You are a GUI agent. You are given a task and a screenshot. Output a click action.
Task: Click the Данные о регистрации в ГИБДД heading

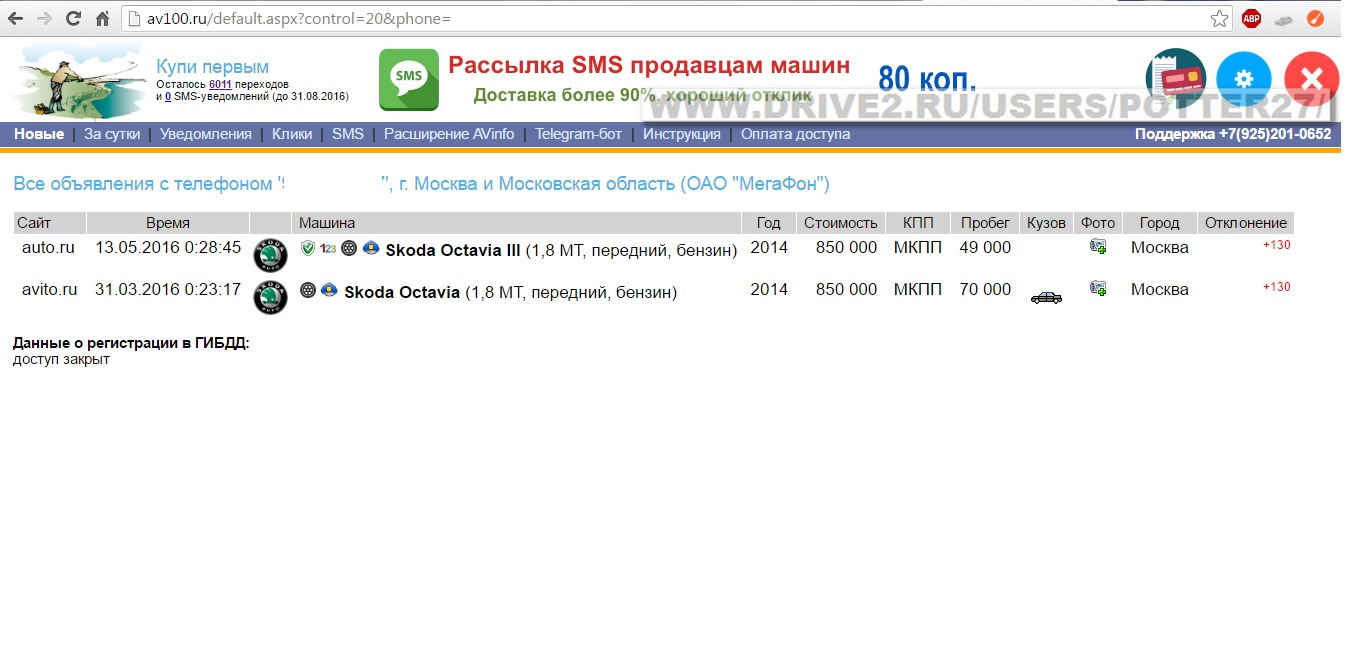131,343
